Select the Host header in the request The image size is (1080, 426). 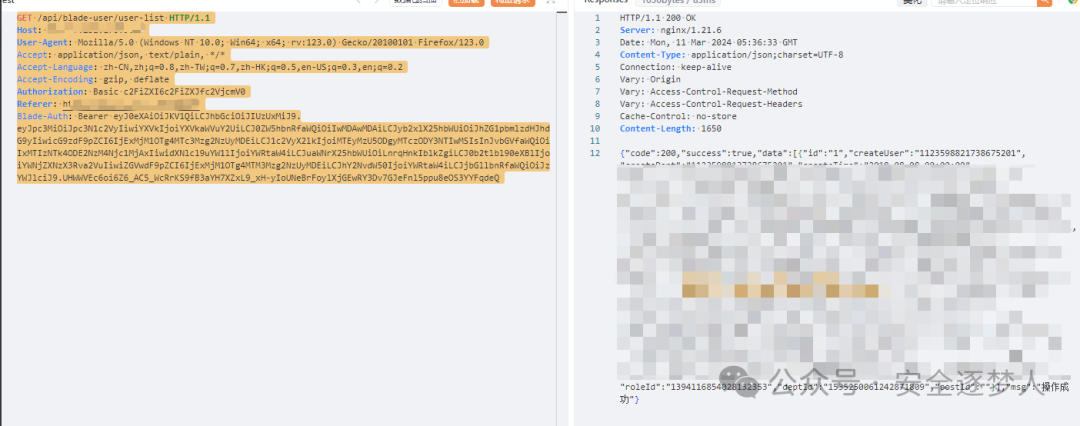point(82,30)
